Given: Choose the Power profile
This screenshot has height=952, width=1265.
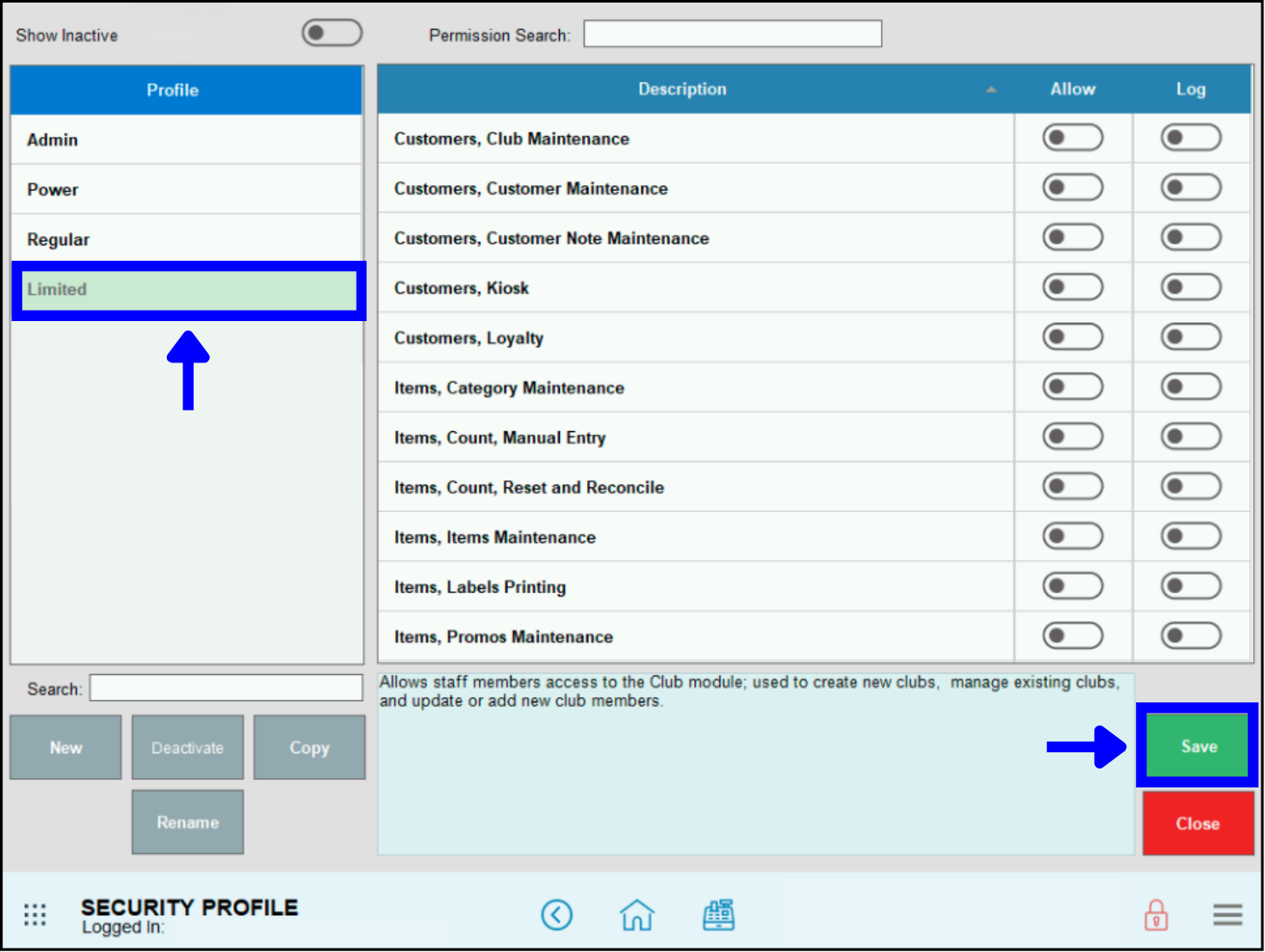Looking at the screenshot, I should tap(186, 189).
